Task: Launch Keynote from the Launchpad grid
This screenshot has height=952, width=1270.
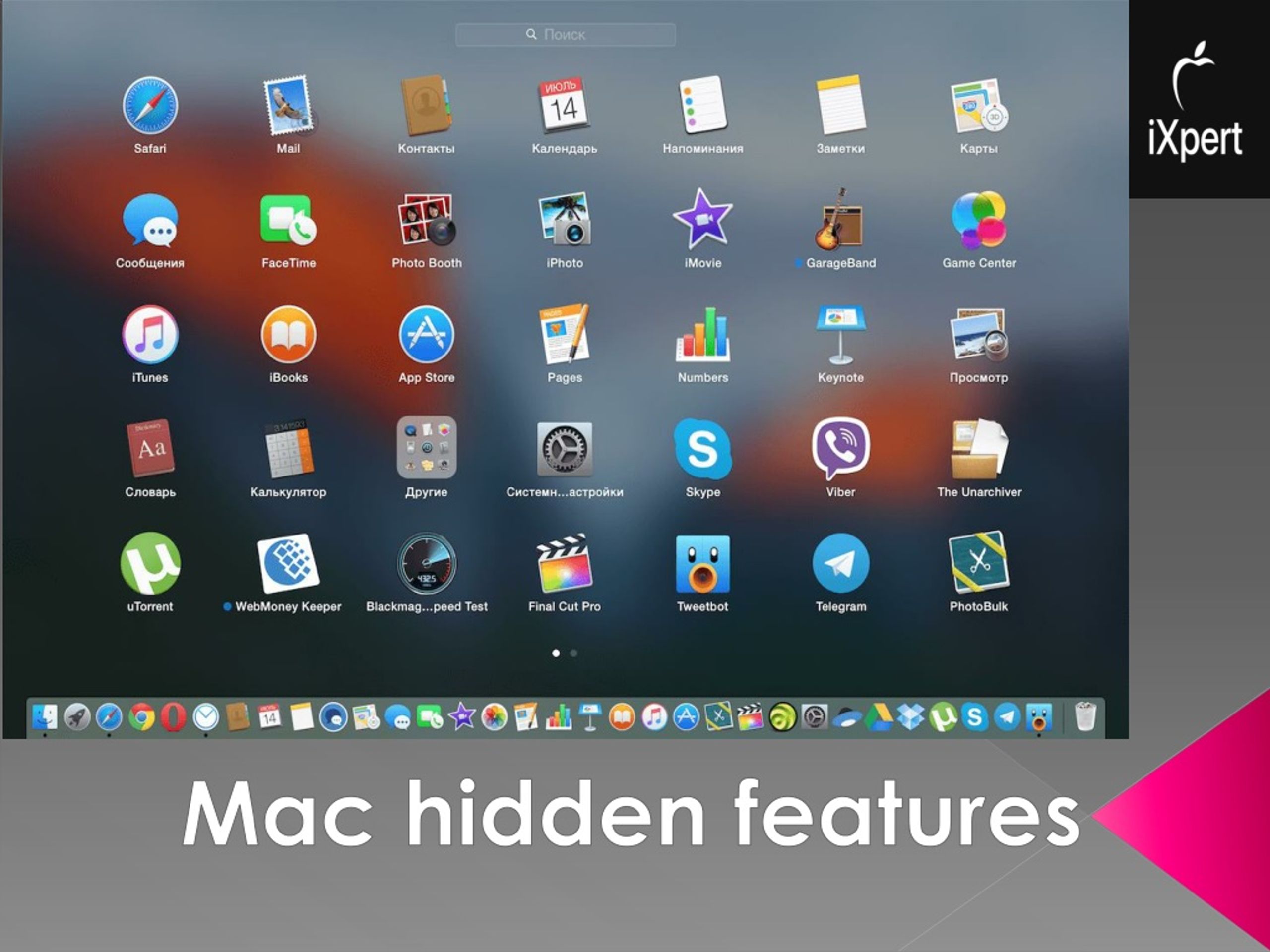Action: pos(840,335)
